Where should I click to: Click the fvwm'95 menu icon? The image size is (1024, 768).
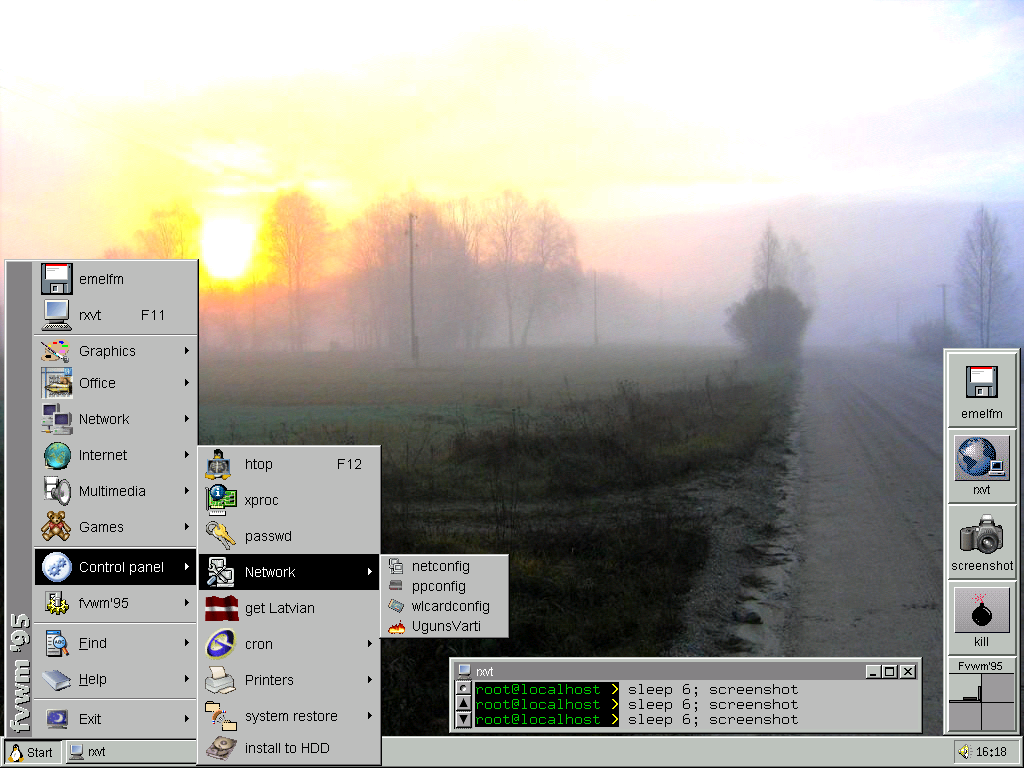(57, 603)
